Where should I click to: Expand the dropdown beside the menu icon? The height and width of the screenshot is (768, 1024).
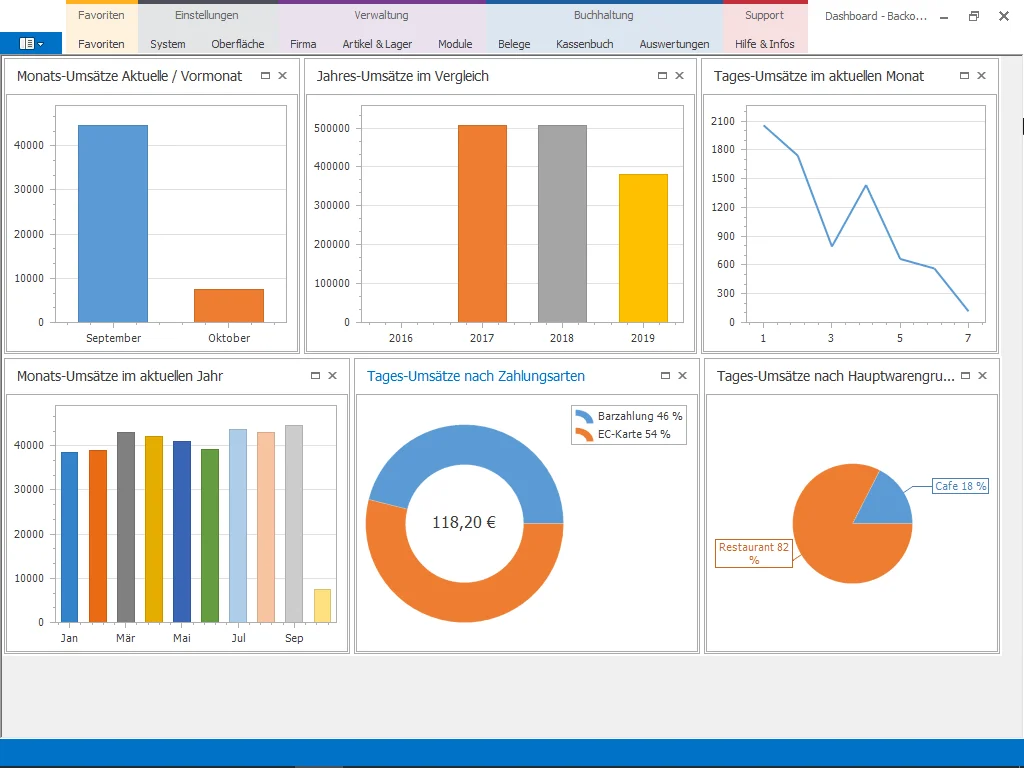[39, 44]
